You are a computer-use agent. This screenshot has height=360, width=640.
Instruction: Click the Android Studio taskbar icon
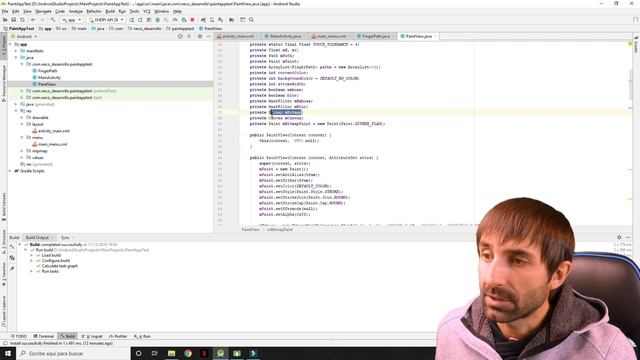(220, 353)
